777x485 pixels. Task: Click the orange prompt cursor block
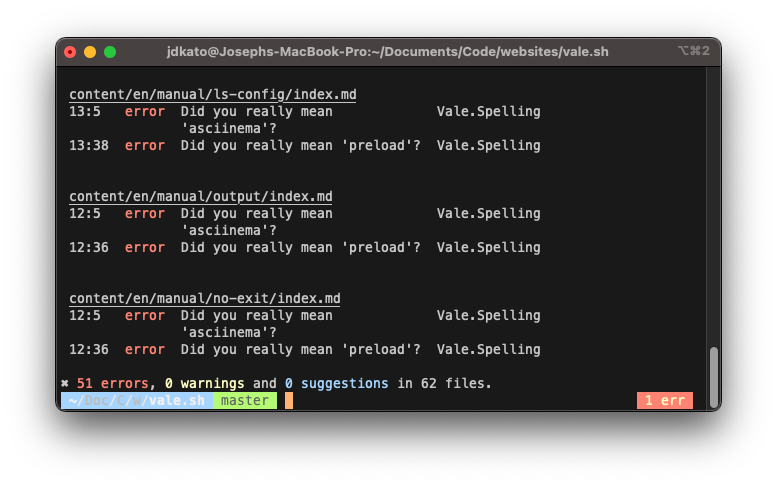(289, 400)
